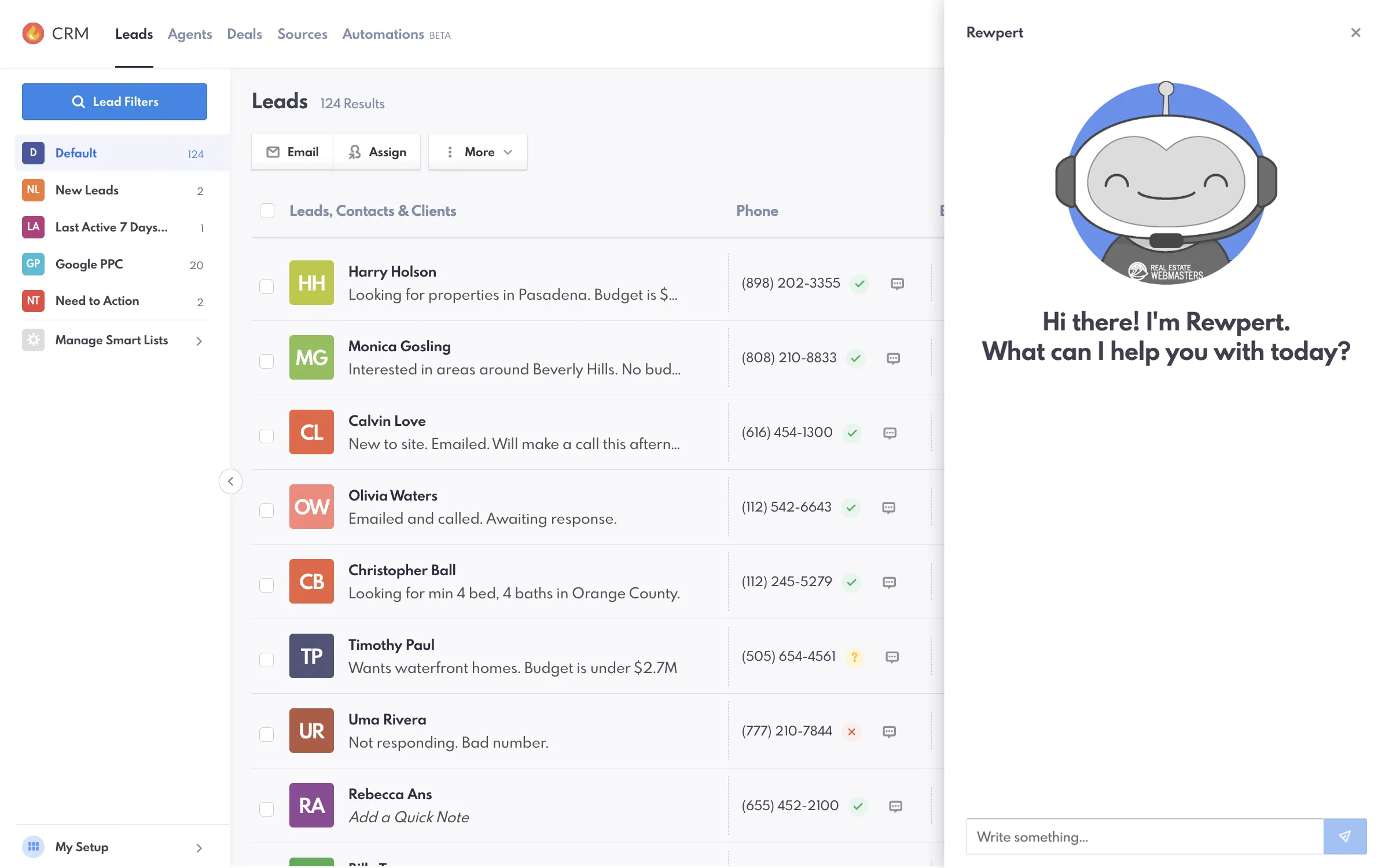Select the checkbox for Olivia Waters

[x=266, y=510]
